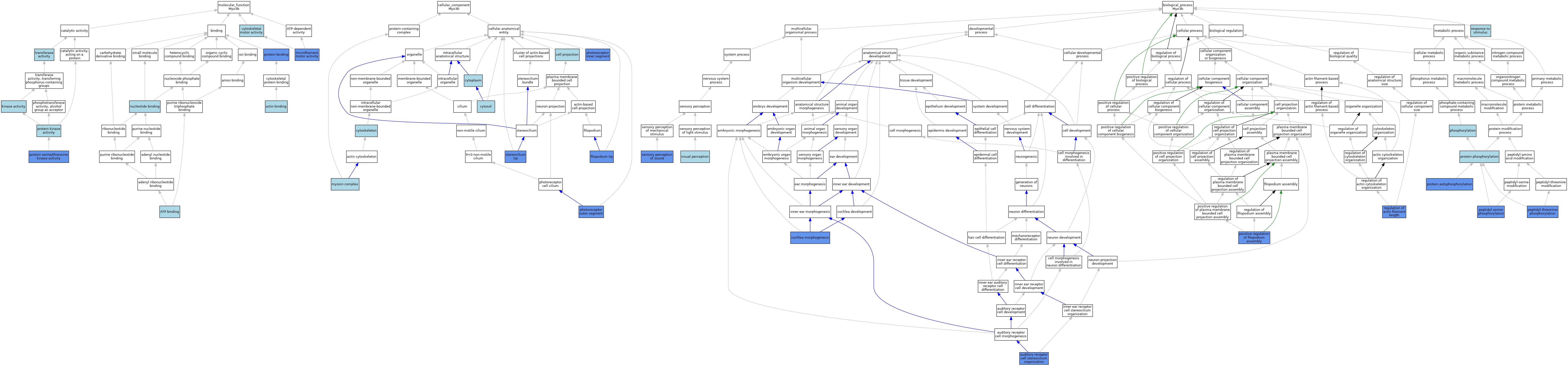Click the 'microfilament motor activity' node
The width and height of the screenshot is (1568, 366).
pos(307,55)
